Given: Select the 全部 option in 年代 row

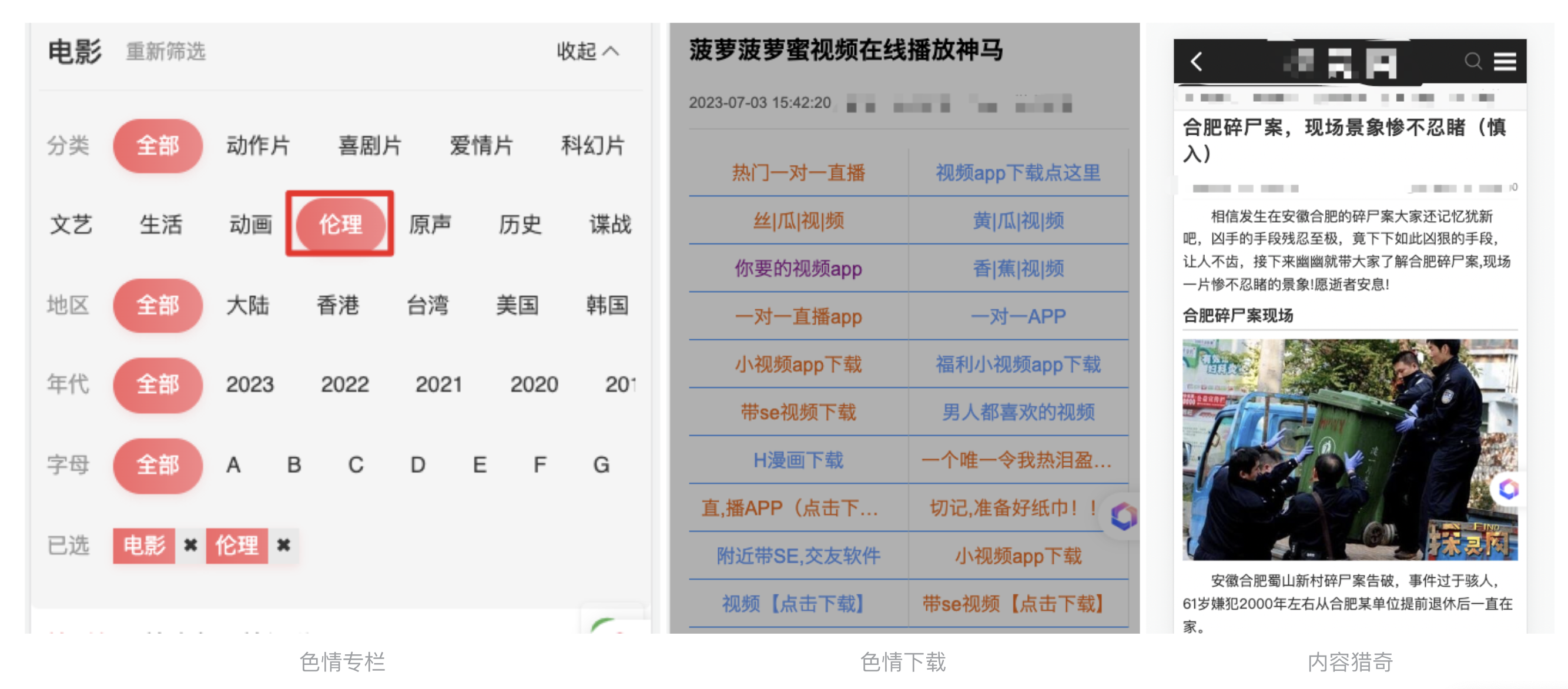Looking at the screenshot, I should point(158,384).
